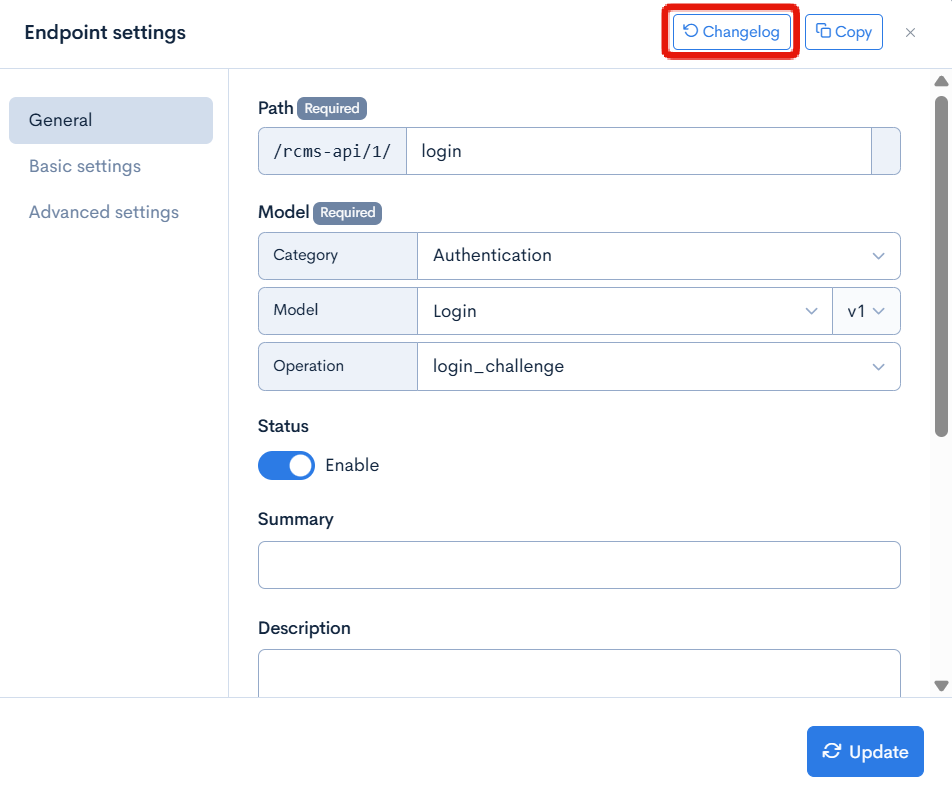Expand the Category dropdown showing Authentication
Screen dimensions: 952x795
(x=658, y=256)
